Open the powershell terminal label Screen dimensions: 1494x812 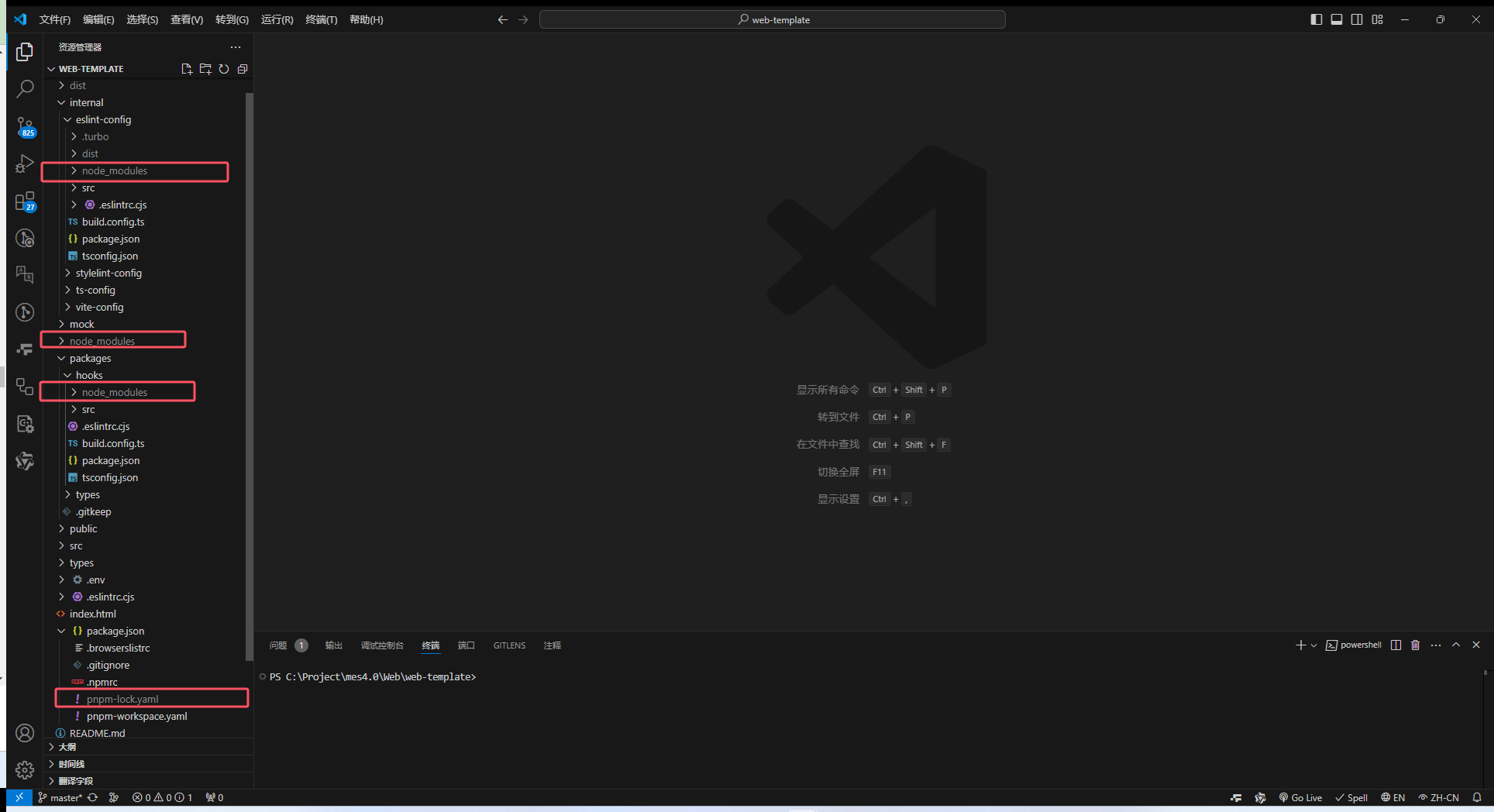[1354, 645]
